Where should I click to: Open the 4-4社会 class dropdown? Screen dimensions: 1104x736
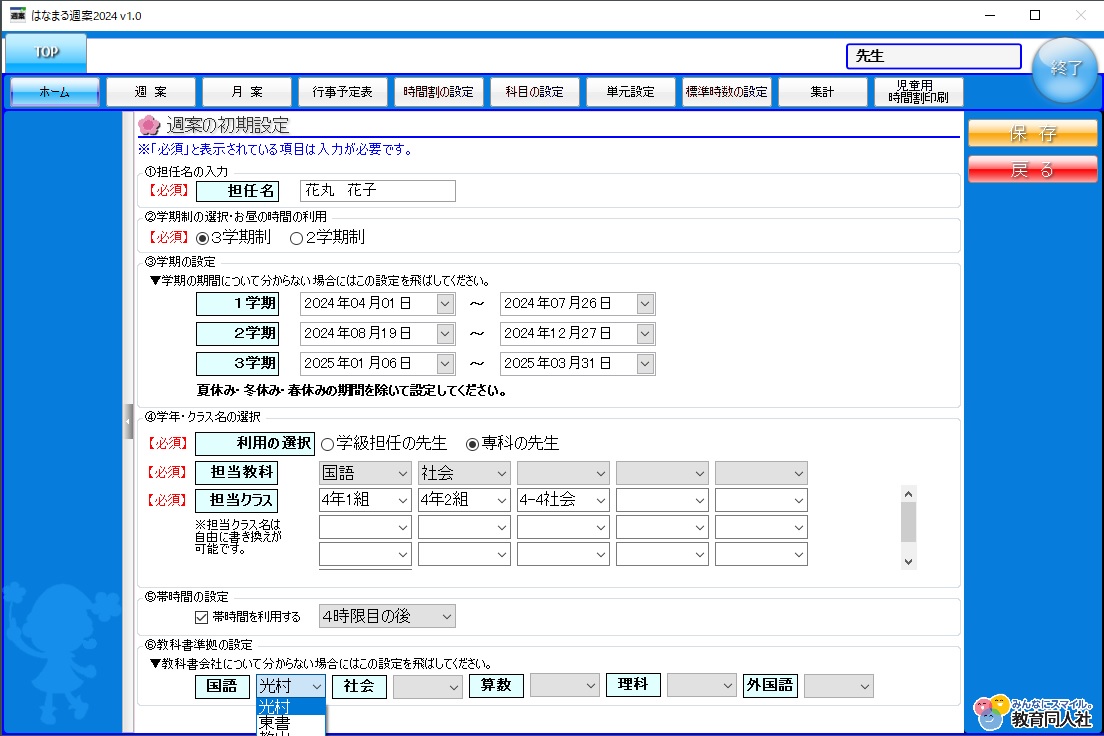[563, 500]
